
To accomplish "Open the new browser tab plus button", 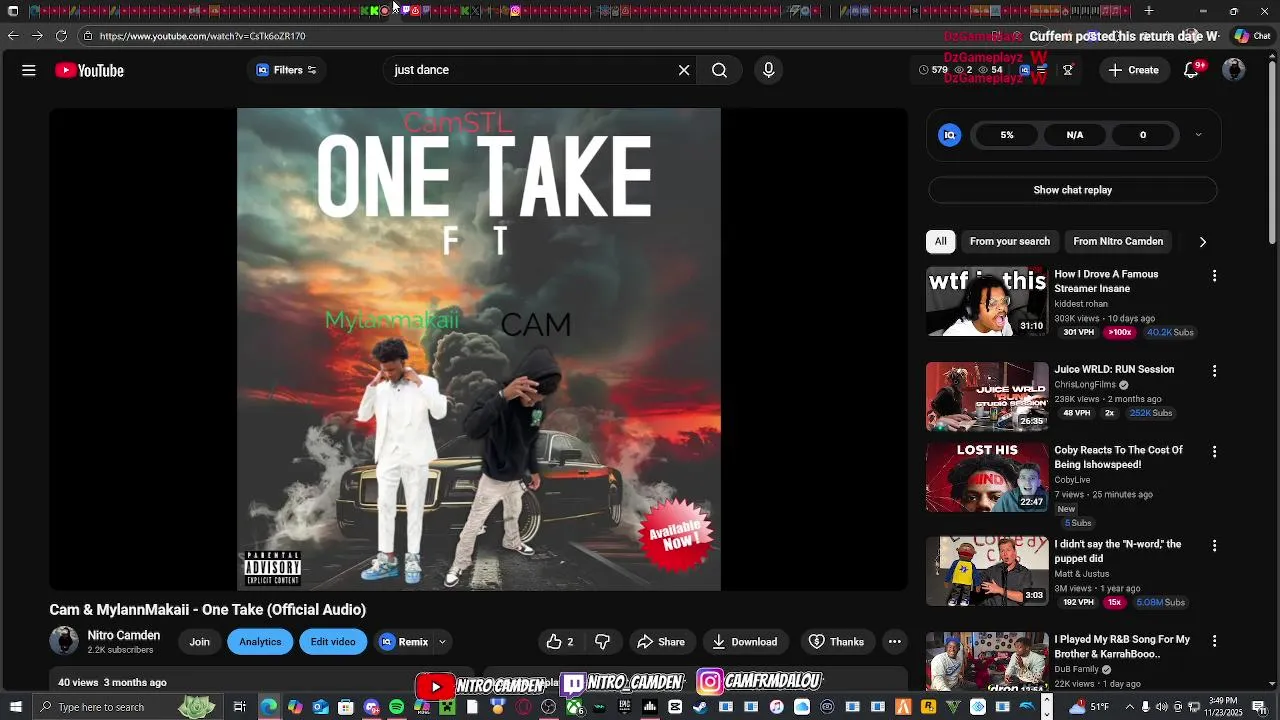I will pyautogui.click(x=1149, y=11).
